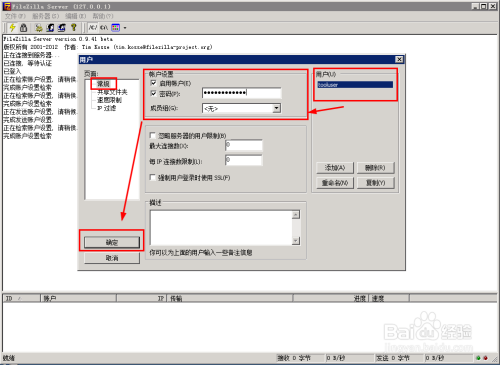Click the password input field
The height and width of the screenshot is (365, 500).
242,93
